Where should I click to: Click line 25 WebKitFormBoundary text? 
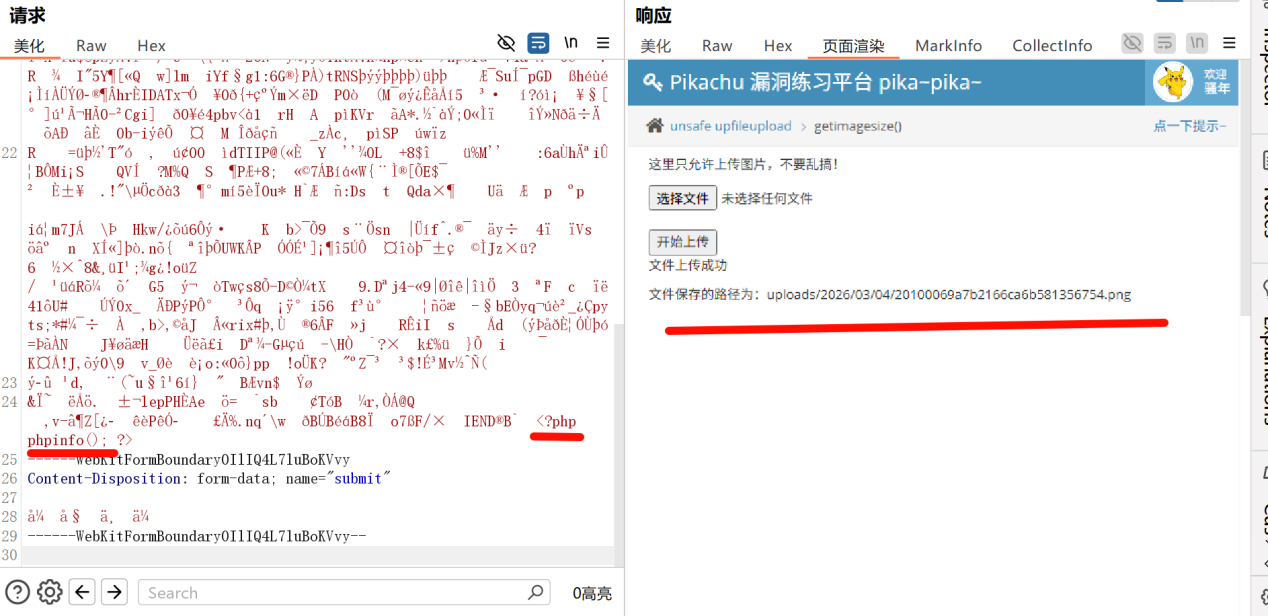click(x=189, y=459)
